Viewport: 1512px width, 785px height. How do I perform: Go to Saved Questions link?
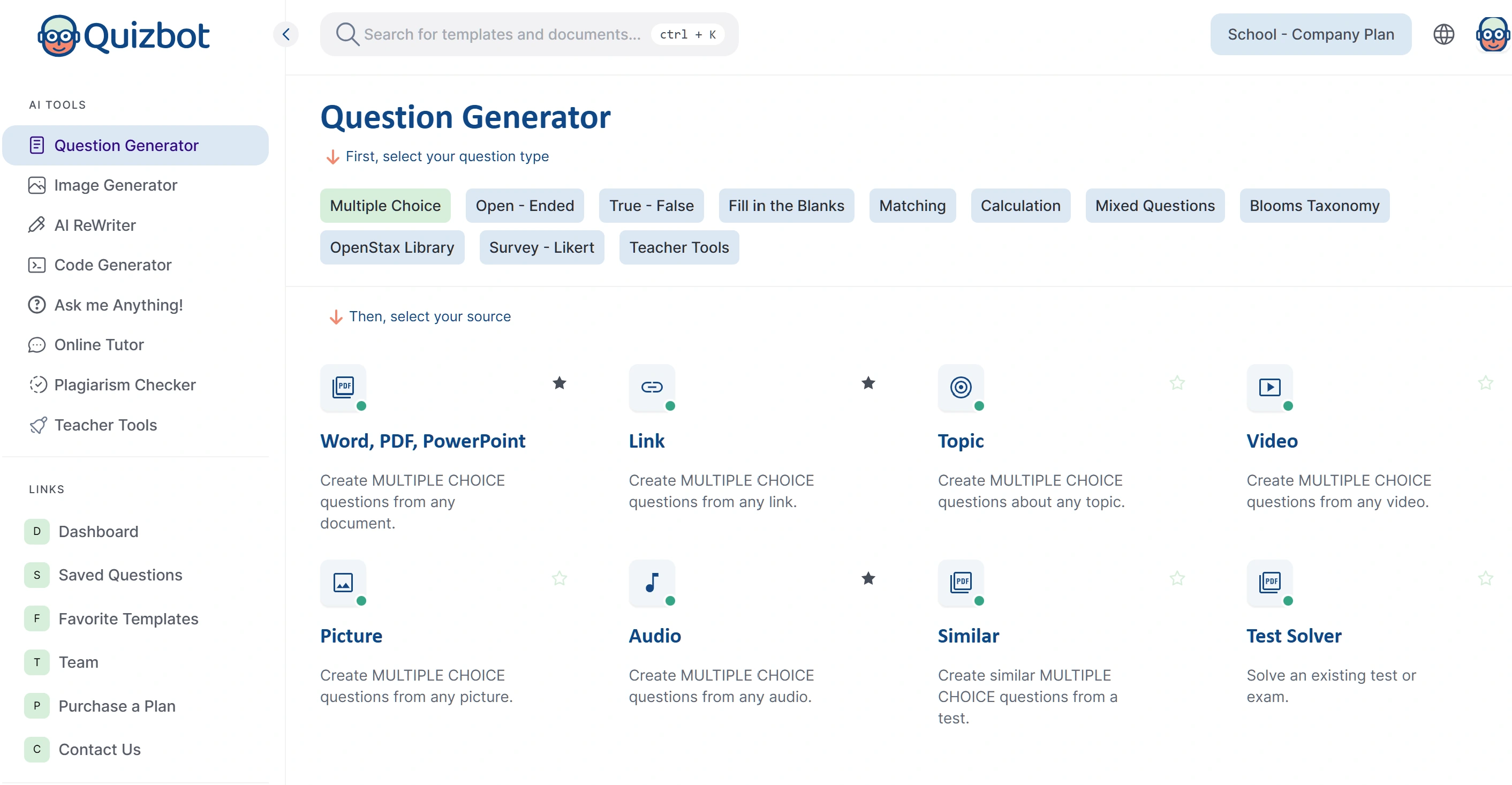(x=120, y=575)
